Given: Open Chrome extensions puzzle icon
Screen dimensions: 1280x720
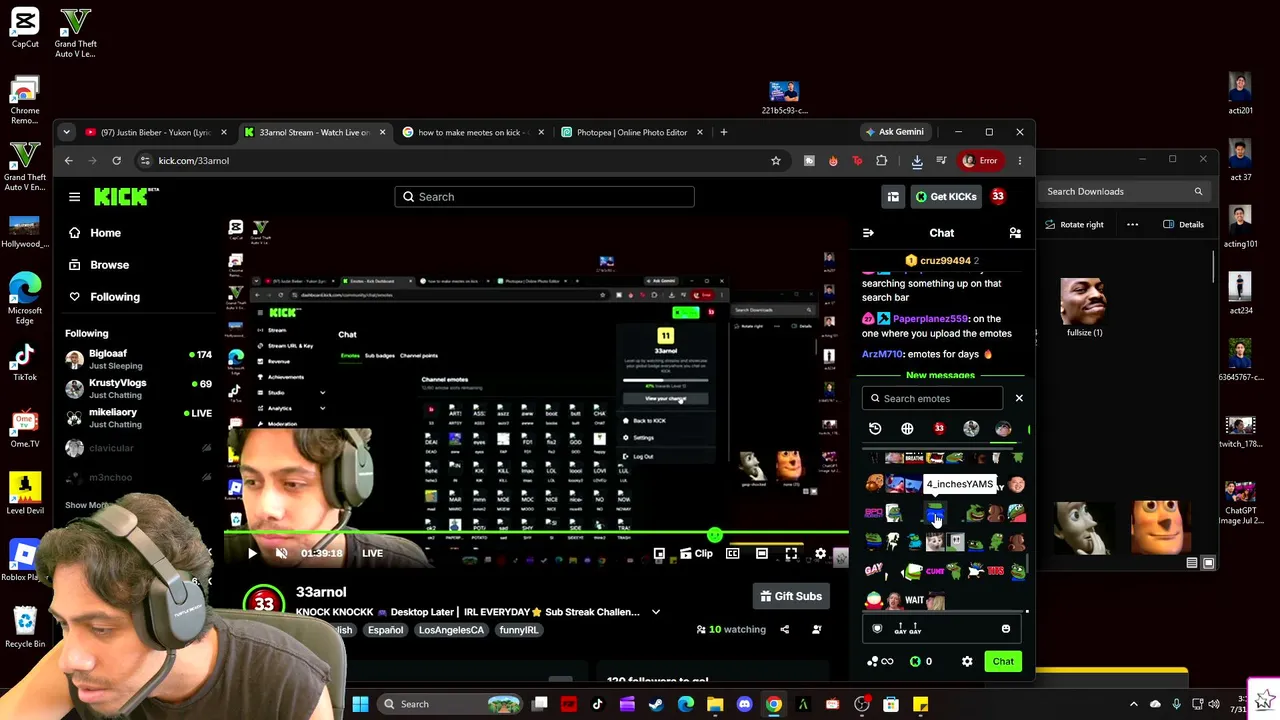Looking at the screenshot, I should point(881,160).
